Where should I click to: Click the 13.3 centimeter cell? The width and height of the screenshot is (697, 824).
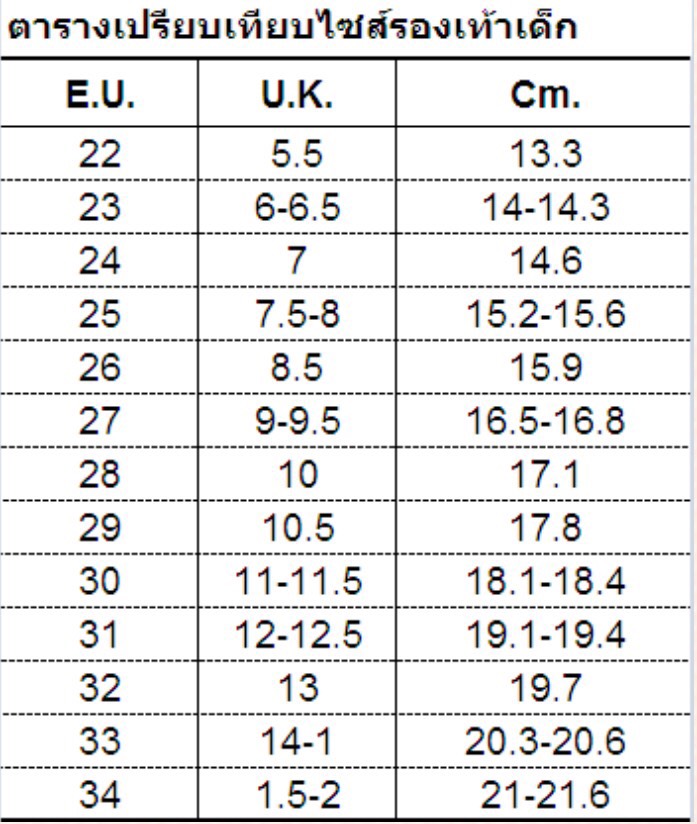[x=543, y=155]
